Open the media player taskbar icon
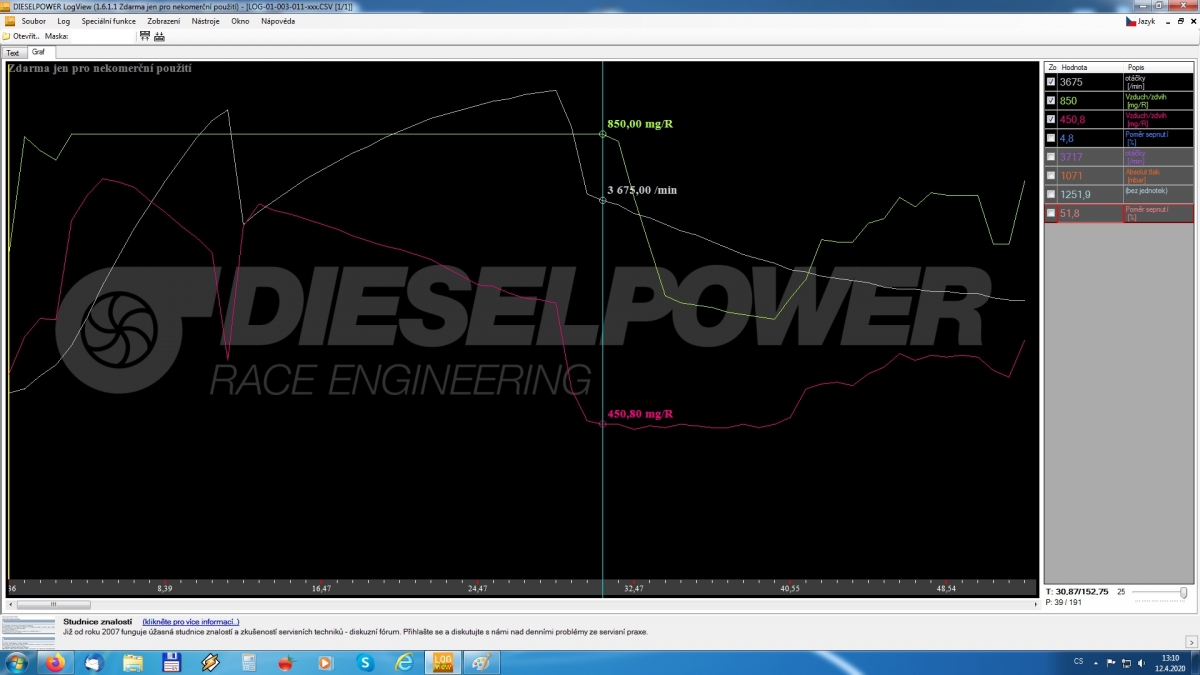The height and width of the screenshot is (675, 1200). (x=326, y=662)
